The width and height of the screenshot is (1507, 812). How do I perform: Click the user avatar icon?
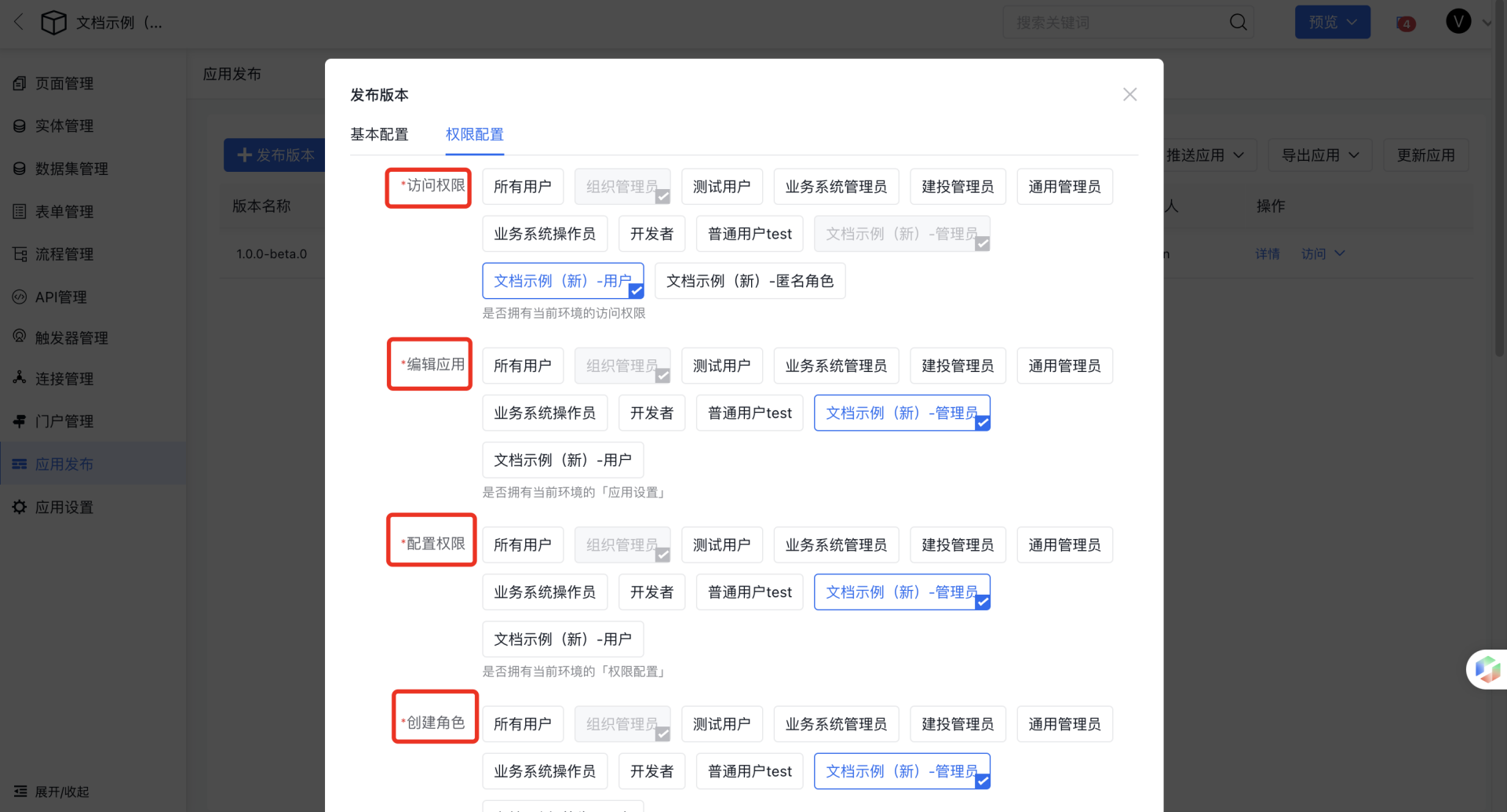1458,22
